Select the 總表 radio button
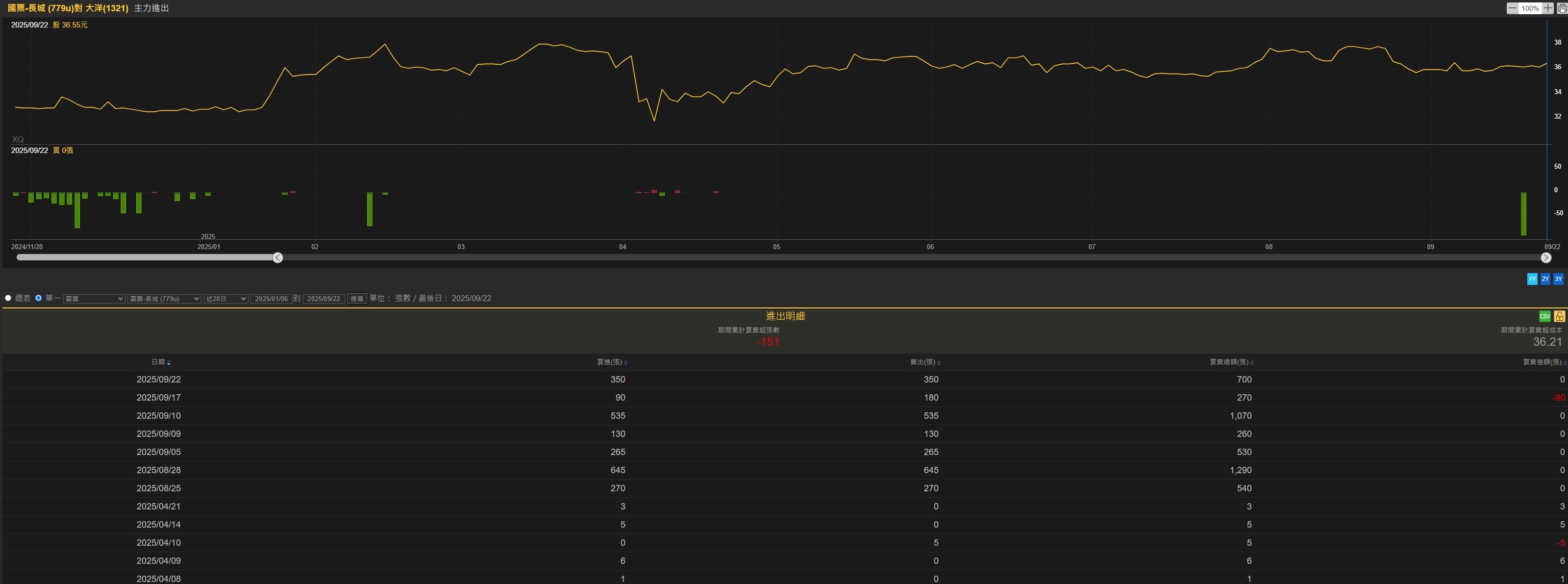The height and width of the screenshot is (584, 1568). [x=8, y=298]
